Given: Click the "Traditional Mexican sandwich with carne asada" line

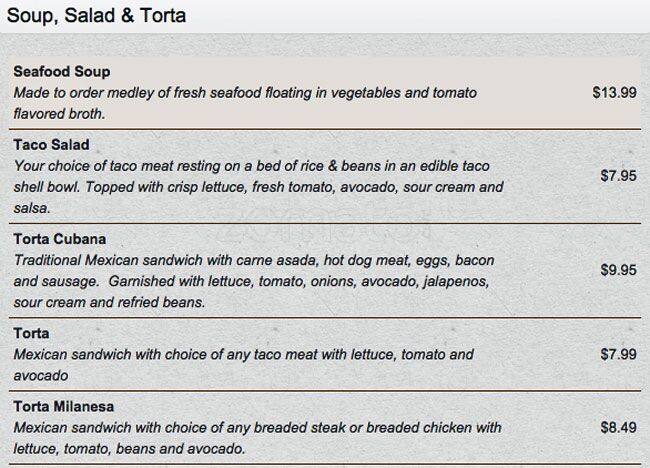Looking at the screenshot, I should coord(254,260).
